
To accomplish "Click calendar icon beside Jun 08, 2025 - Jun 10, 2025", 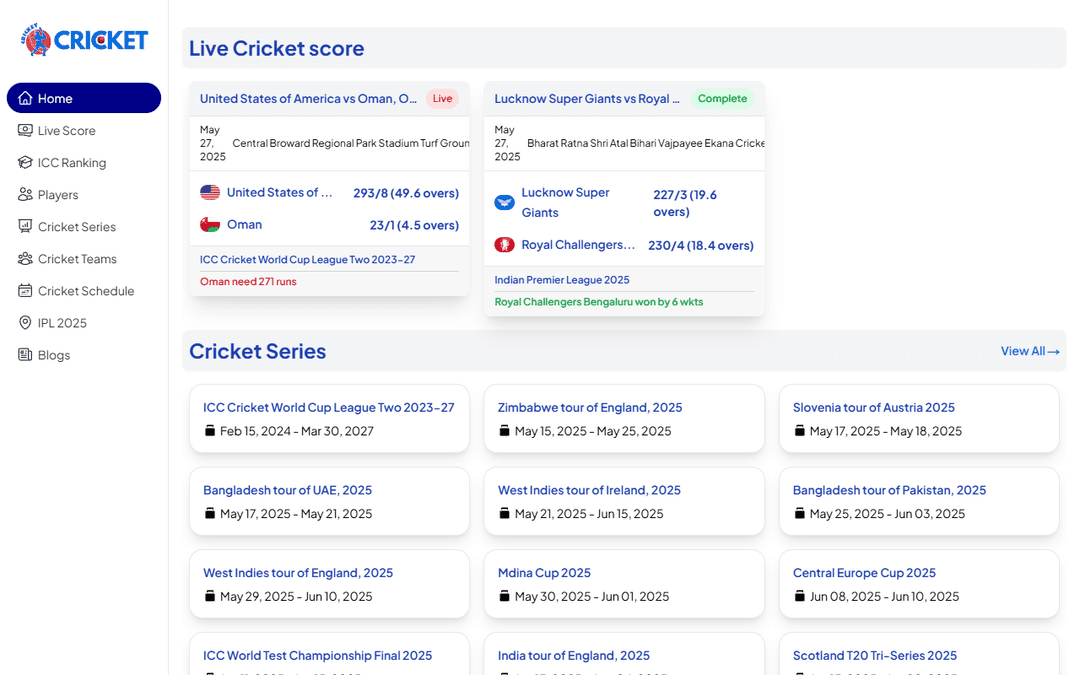I will coord(800,596).
